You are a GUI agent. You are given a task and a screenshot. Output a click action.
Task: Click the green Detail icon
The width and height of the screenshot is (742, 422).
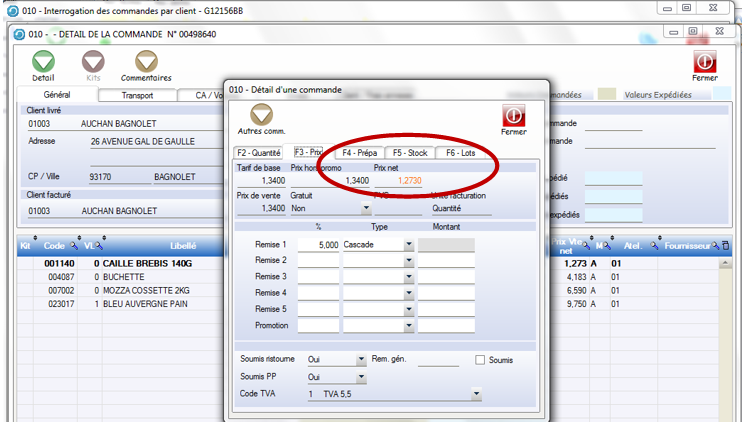click(43, 62)
